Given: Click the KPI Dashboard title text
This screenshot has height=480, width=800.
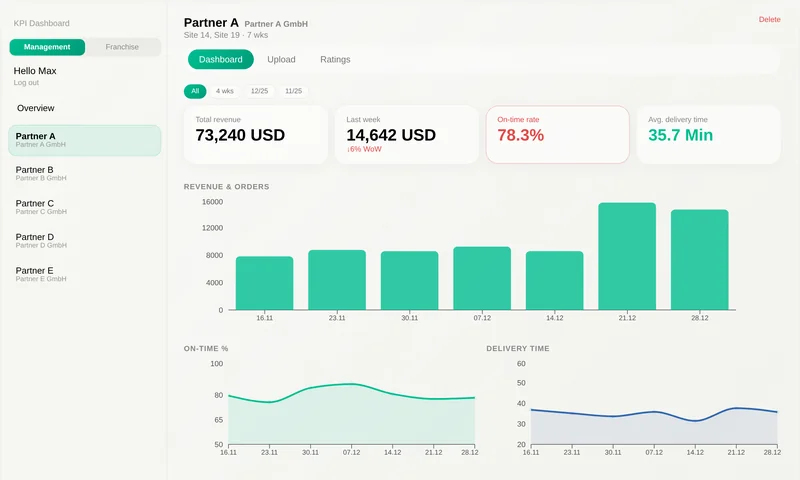Looking at the screenshot, I should pos(41,23).
